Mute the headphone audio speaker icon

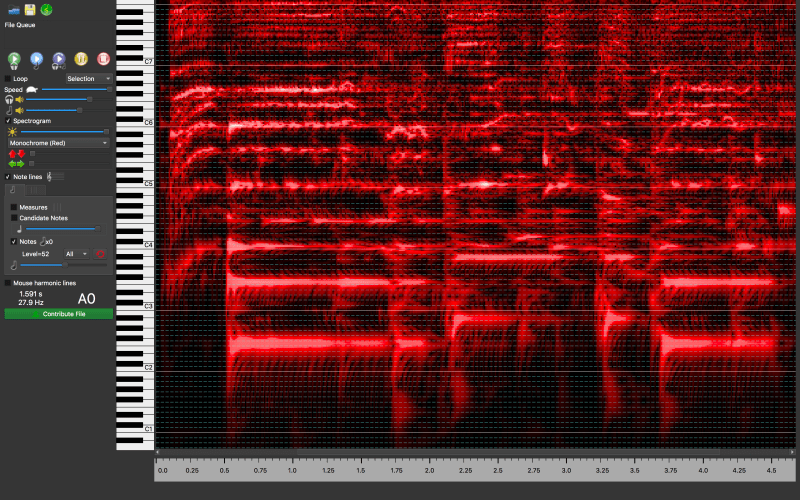(x=19, y=99)
